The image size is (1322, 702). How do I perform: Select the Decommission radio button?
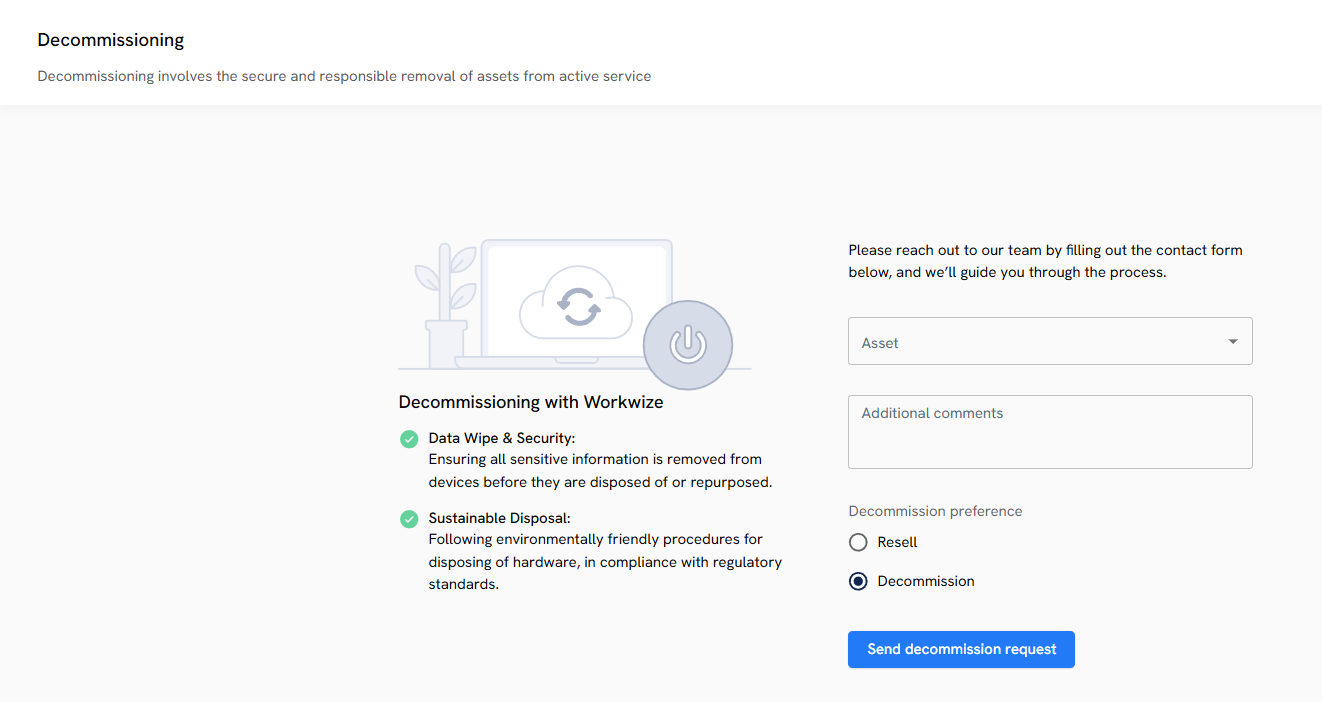[858, 581]
